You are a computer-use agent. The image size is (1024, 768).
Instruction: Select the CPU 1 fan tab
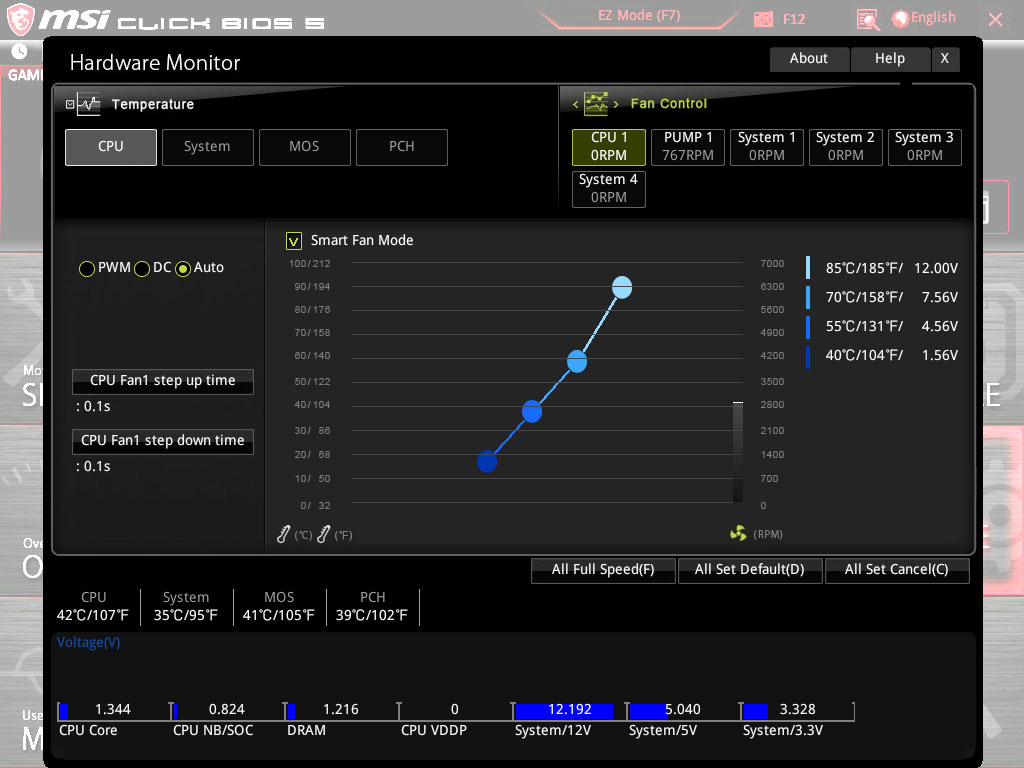[609, 147]
